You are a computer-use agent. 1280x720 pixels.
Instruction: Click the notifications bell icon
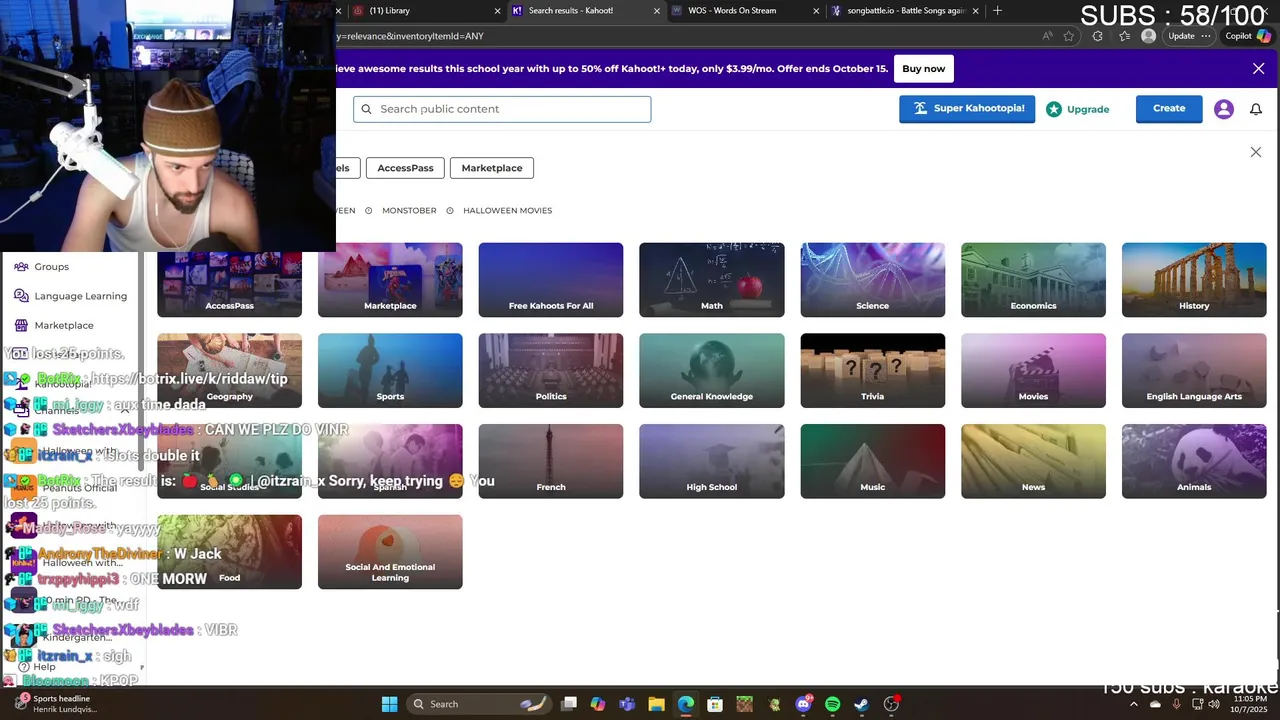pos(1256,109)
